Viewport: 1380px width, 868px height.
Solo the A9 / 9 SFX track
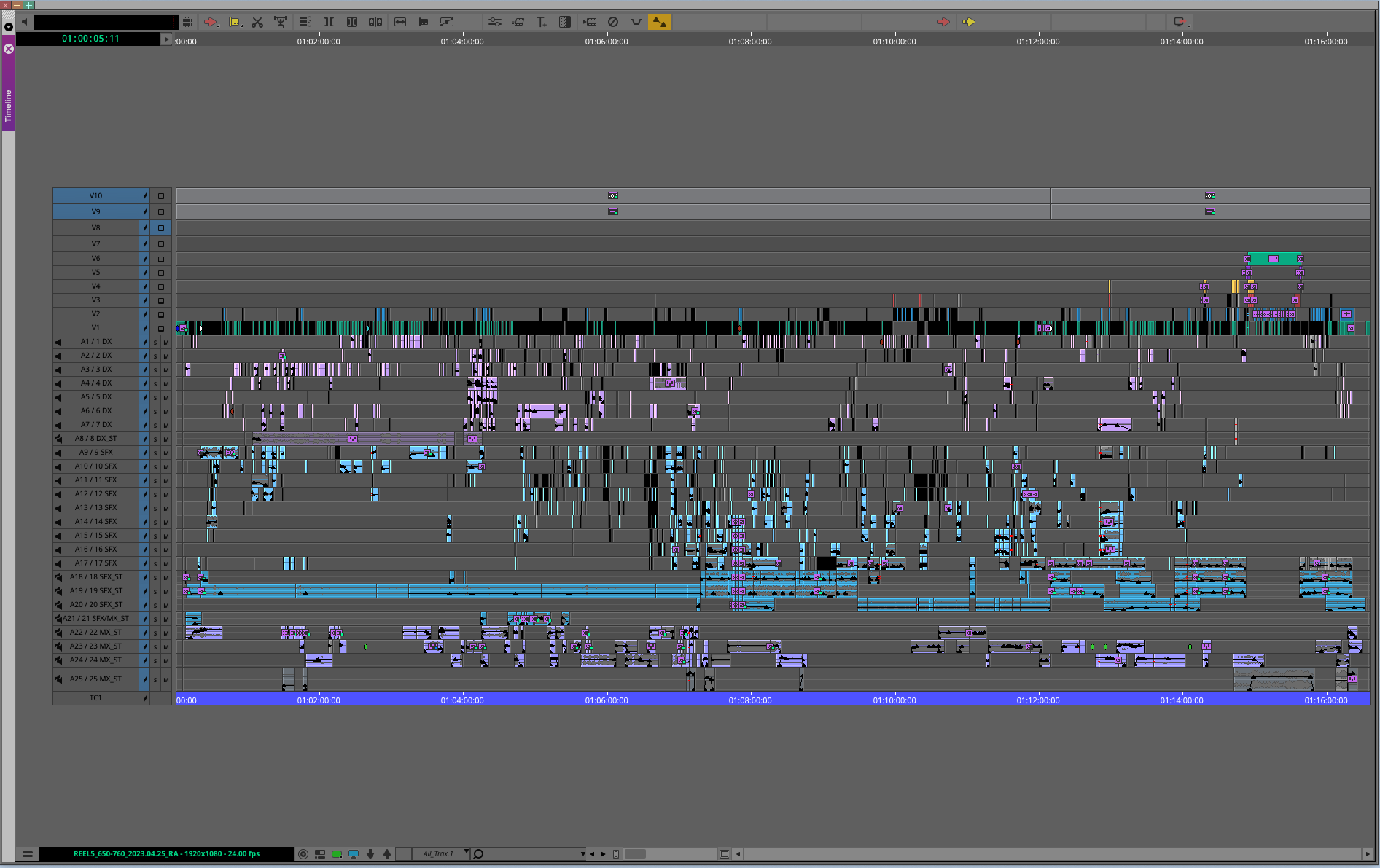(155, 453)
